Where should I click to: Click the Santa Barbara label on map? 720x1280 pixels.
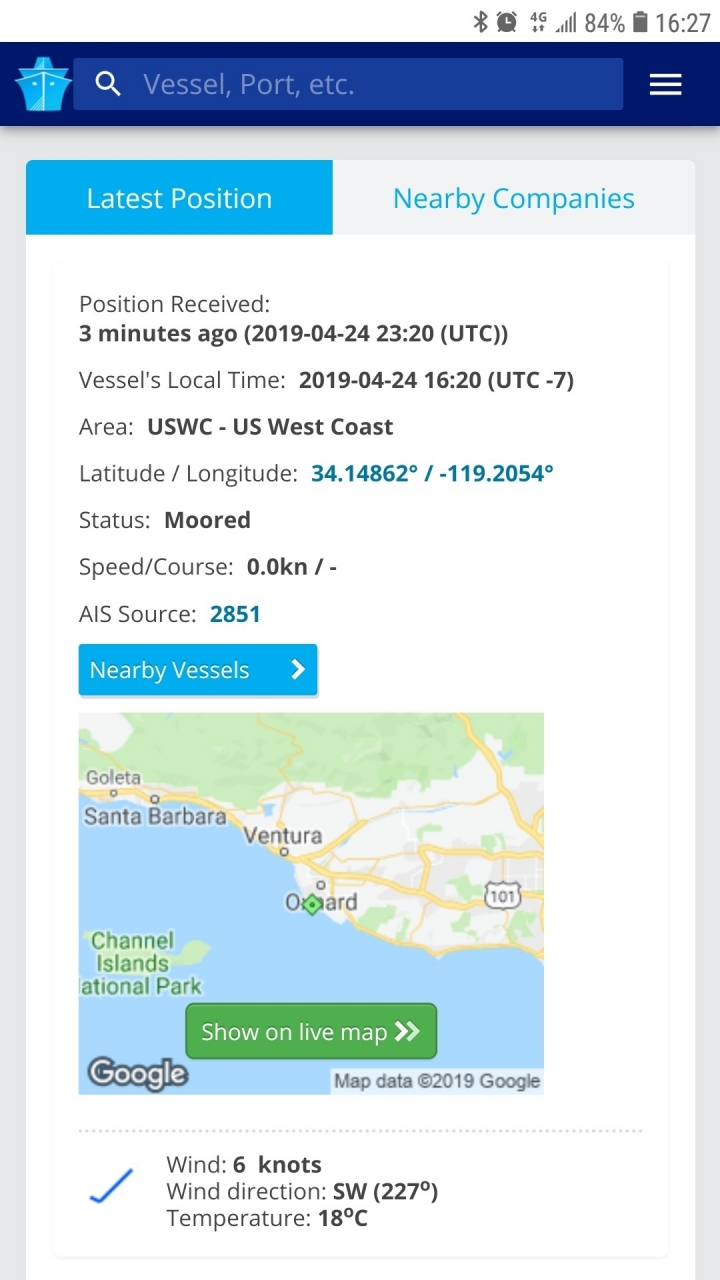(x=154, y=816)
